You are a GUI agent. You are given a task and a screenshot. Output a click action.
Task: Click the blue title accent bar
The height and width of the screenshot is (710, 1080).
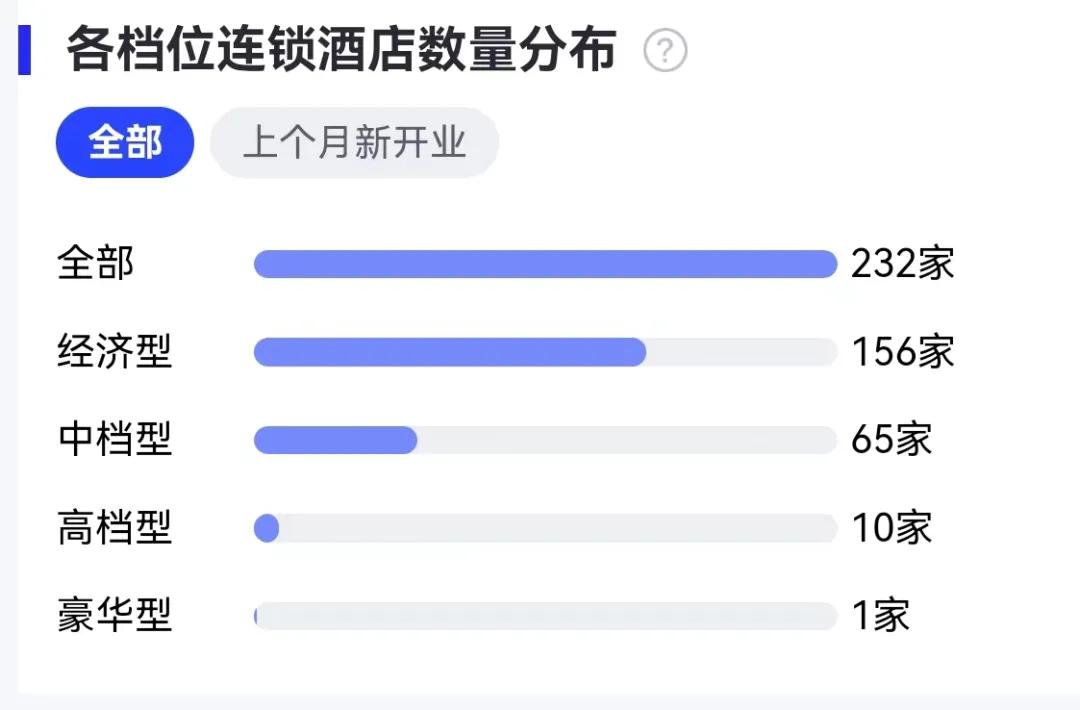[x=24, y=50]
